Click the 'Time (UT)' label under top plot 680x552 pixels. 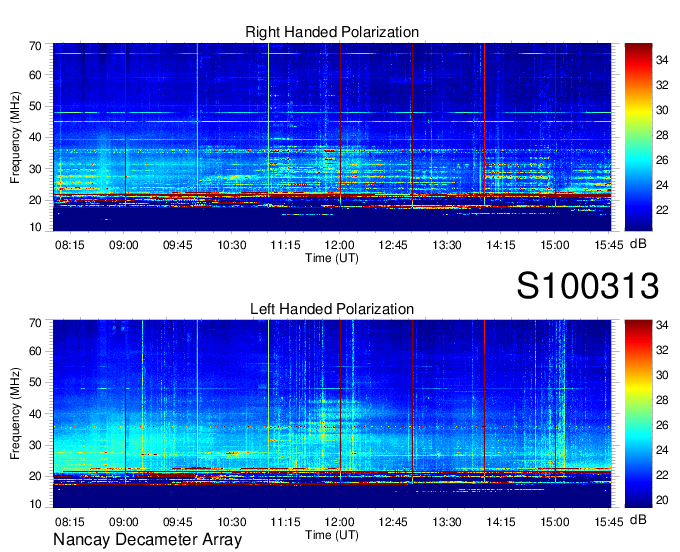coord(332,258)
